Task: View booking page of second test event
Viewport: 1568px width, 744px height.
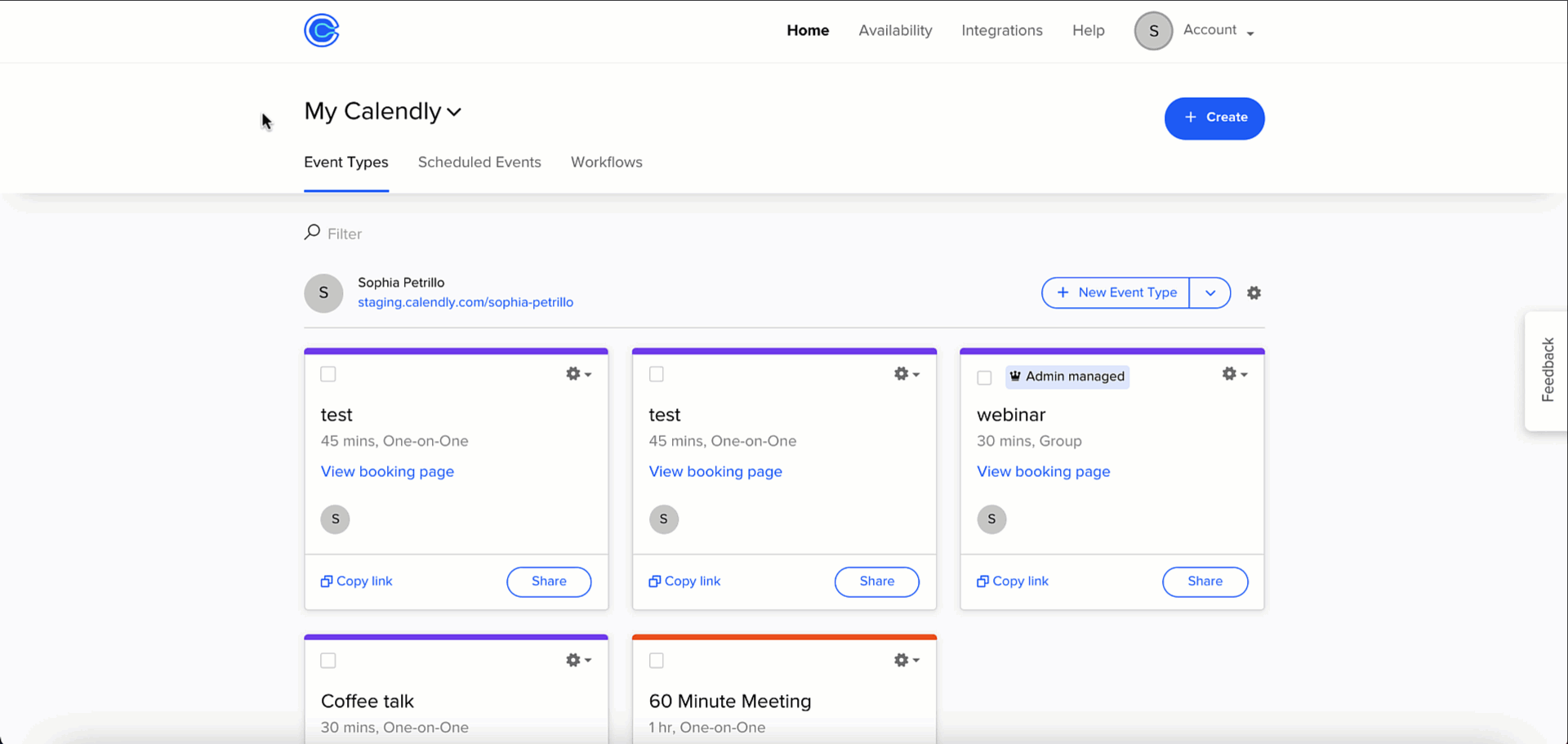Action: click(x=715, y=471)
